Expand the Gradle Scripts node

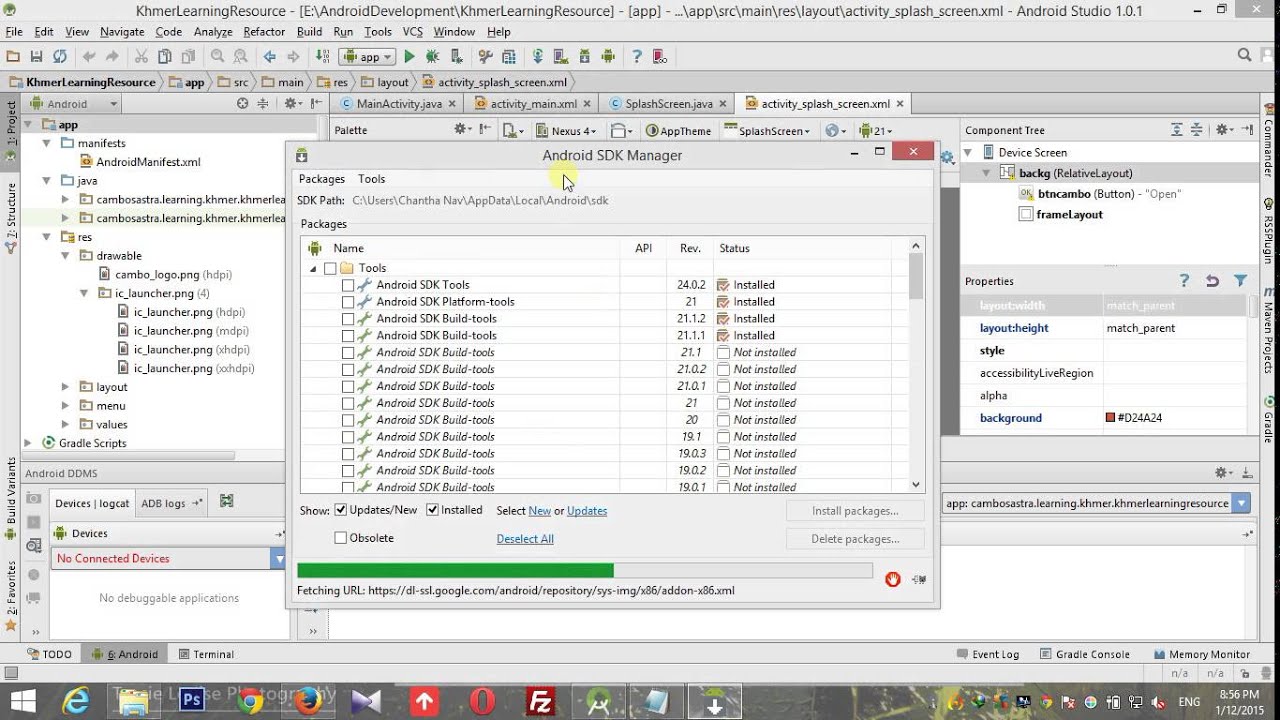click(x=28, y=443)
